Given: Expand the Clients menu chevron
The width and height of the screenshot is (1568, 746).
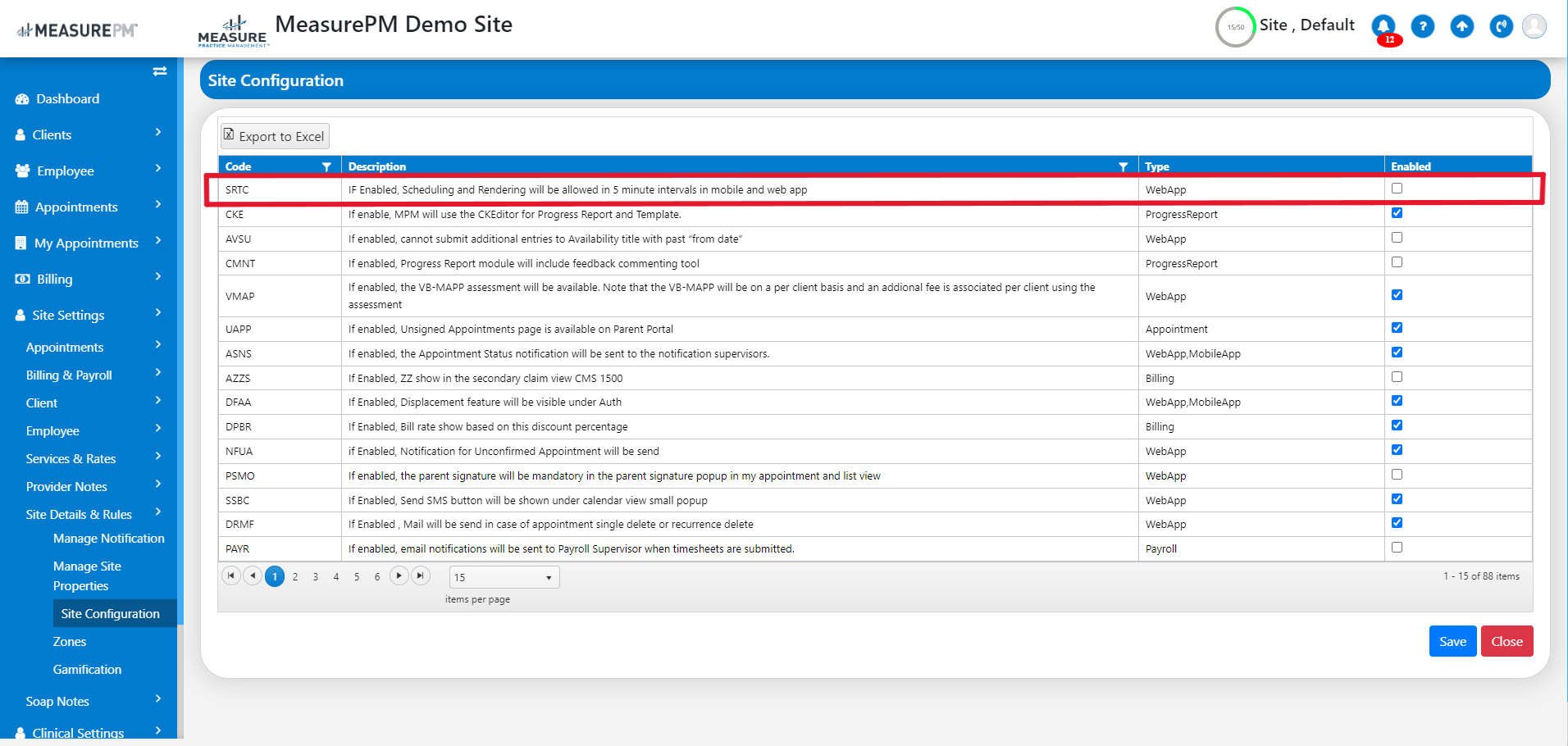Looking at the screenshot, I should [158, 133].
